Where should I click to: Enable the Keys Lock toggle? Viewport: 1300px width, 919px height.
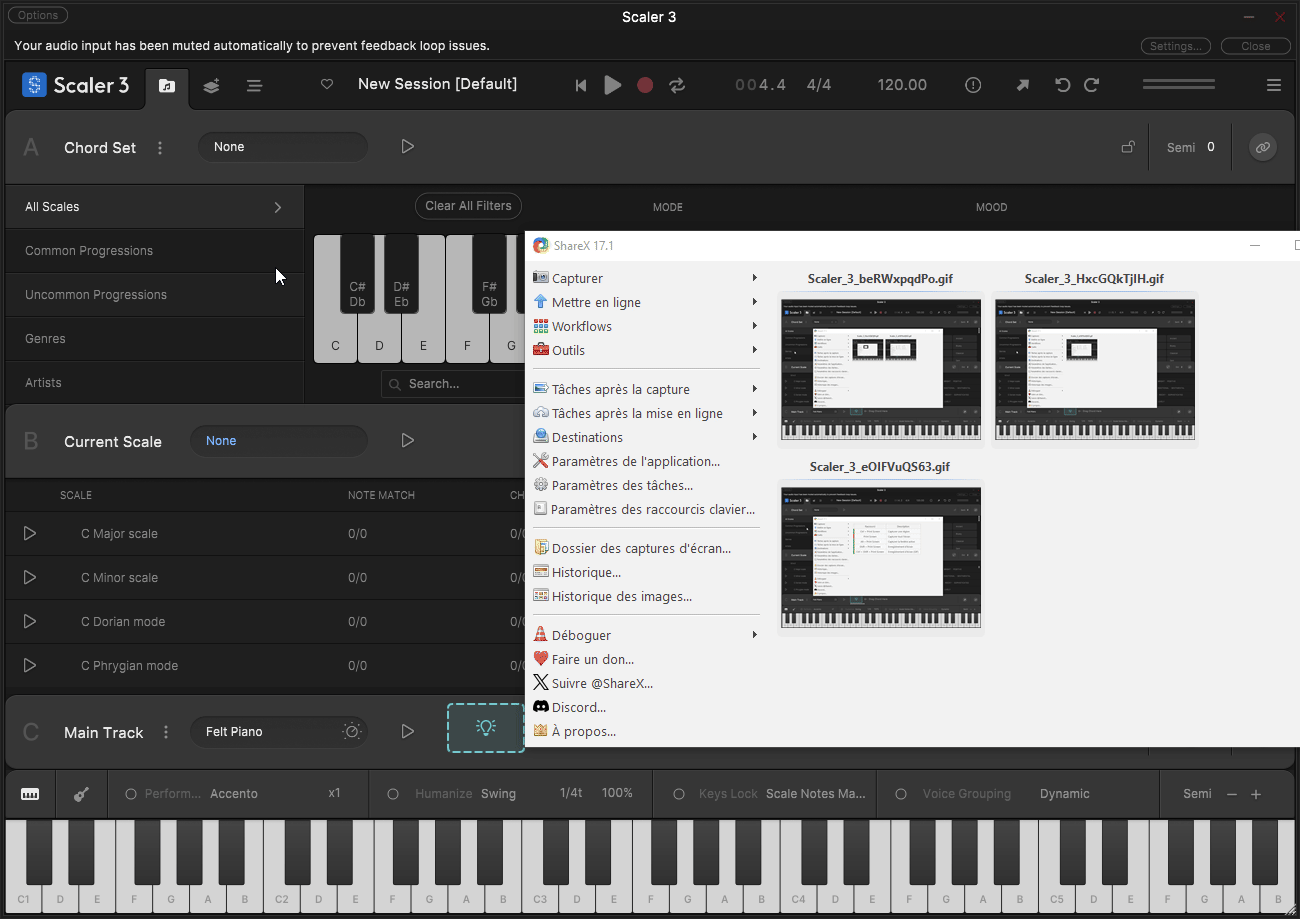click(679, 794)
